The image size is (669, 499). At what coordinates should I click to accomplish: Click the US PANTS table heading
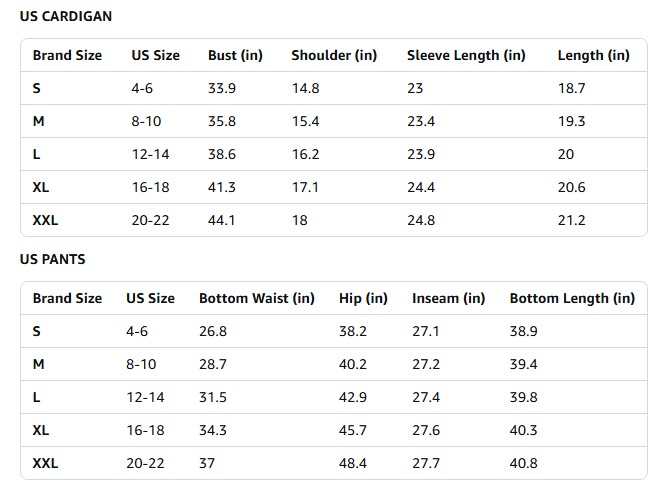pyautogui.click(x=52, y=259)
